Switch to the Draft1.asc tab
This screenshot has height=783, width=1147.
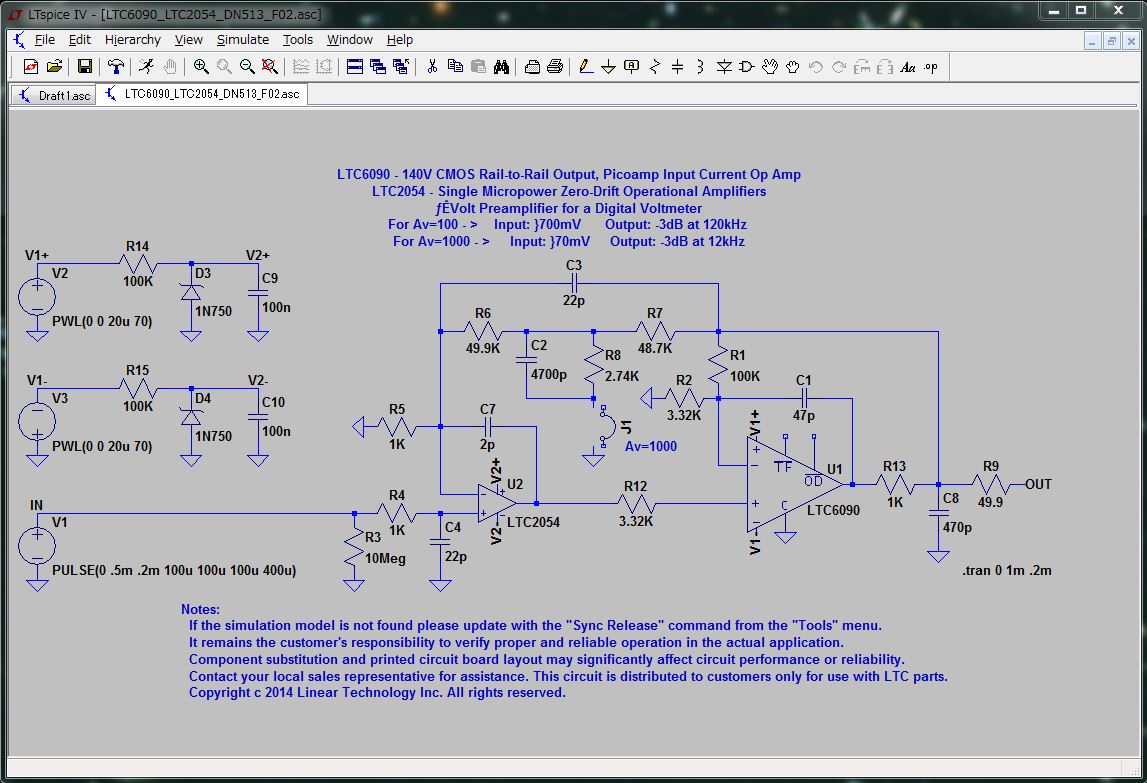click(53, 95)
